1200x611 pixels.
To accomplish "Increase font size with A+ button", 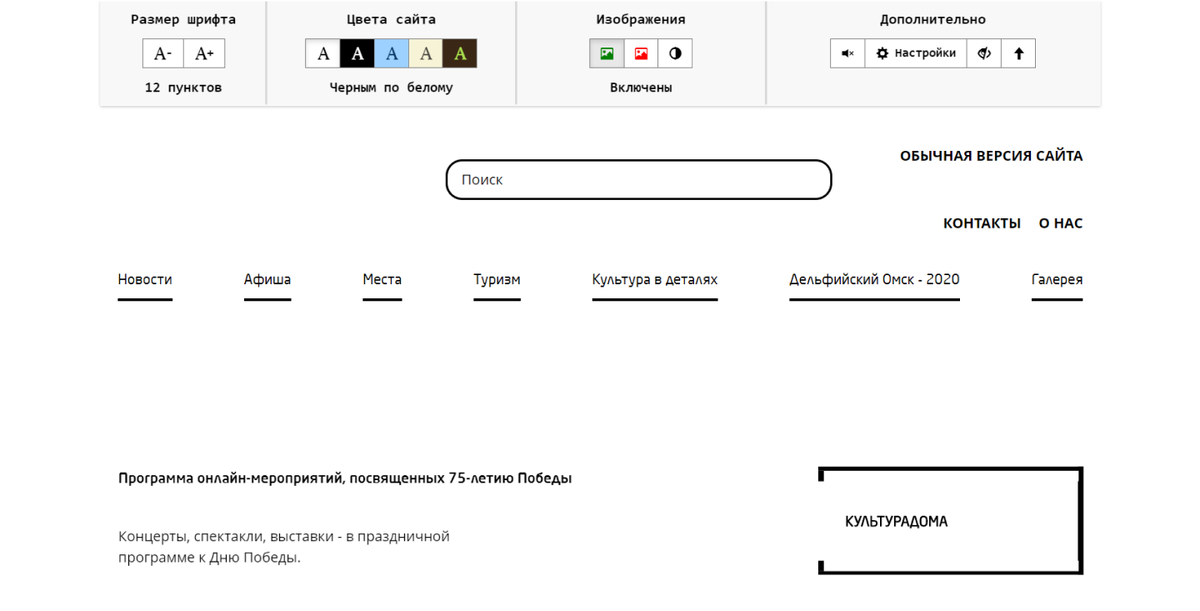I will coord(204,54).
